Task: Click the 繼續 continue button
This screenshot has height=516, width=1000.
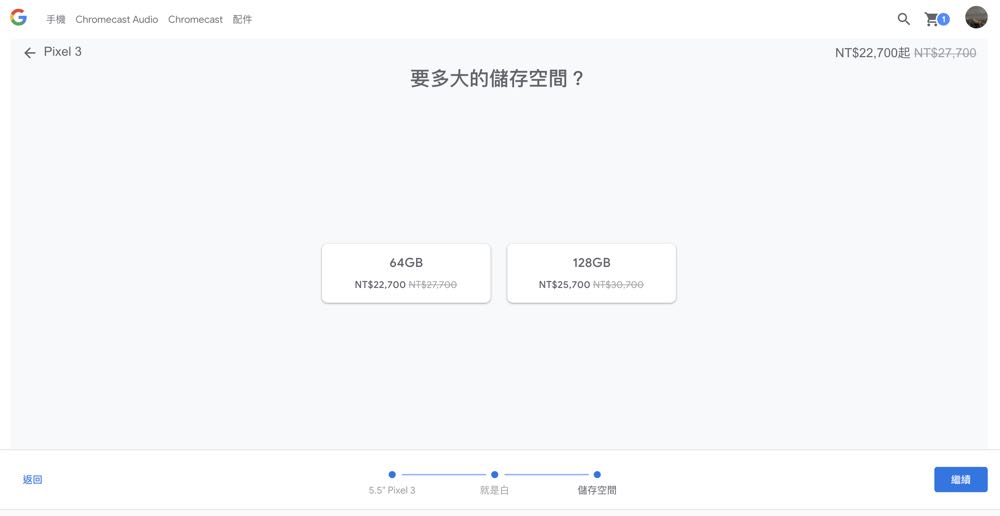Action: (x=960, y=480)
